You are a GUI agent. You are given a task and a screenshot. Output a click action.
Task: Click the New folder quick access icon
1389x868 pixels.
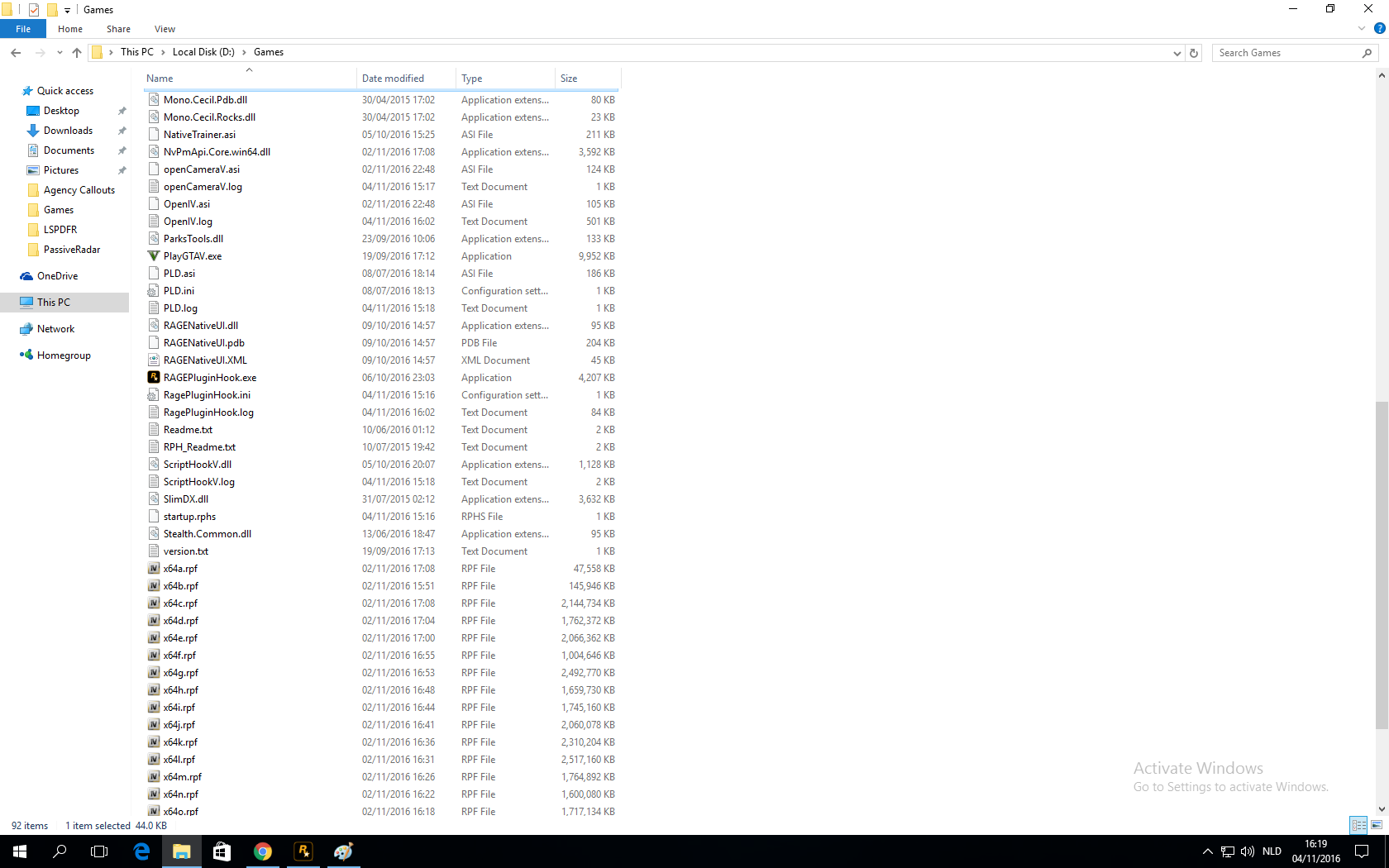52,10
